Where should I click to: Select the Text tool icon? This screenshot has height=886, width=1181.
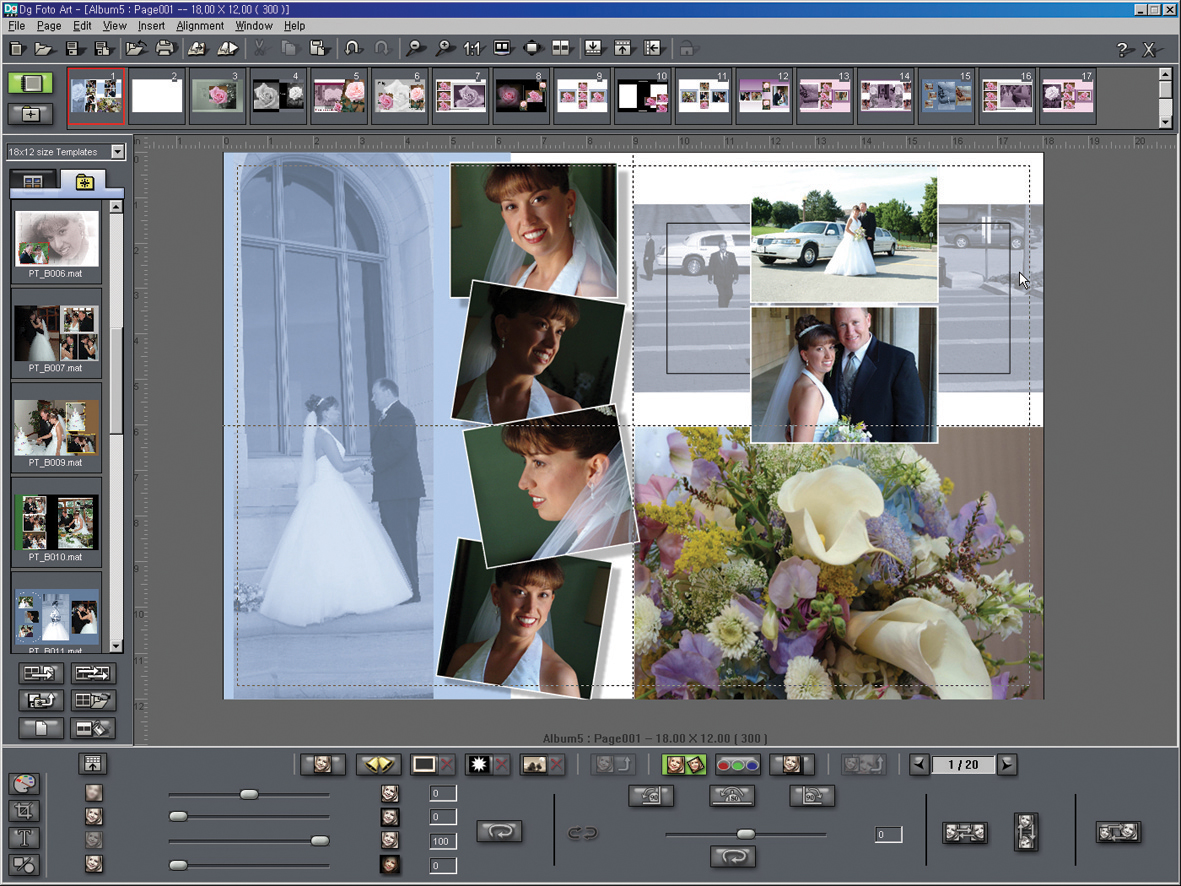coord(24,838)
